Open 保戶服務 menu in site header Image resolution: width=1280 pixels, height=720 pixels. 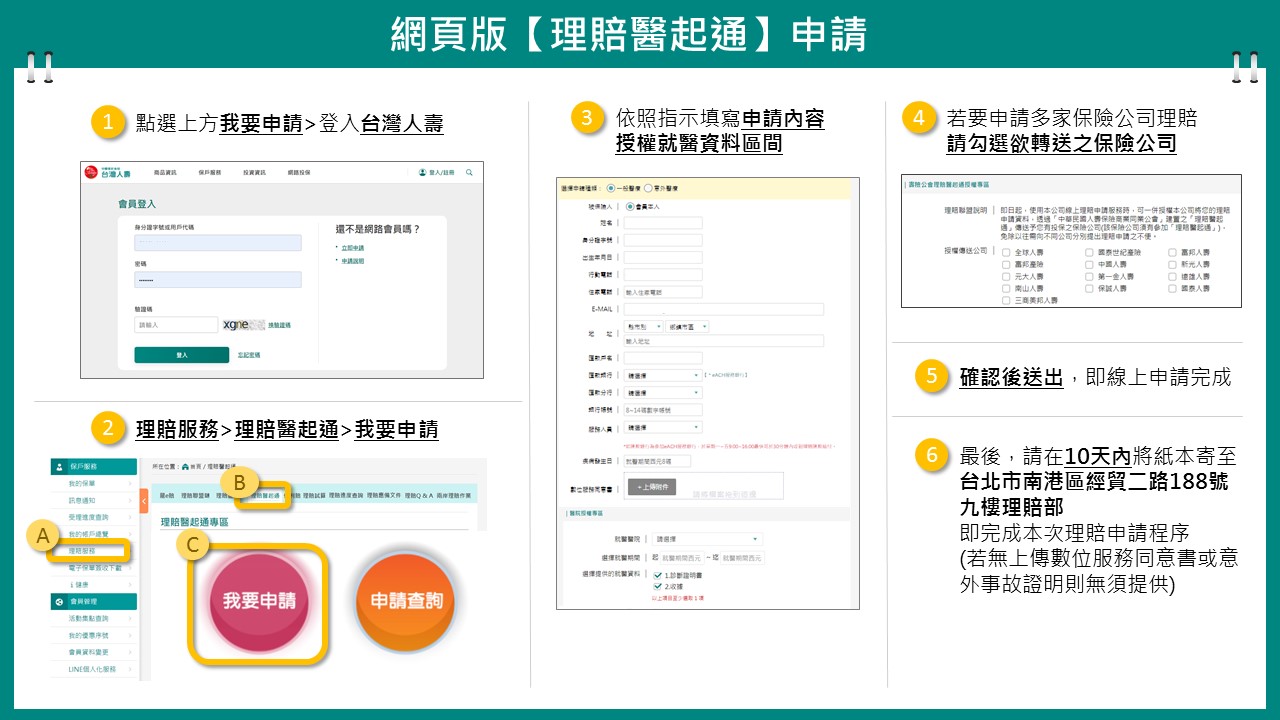point(210,173)
